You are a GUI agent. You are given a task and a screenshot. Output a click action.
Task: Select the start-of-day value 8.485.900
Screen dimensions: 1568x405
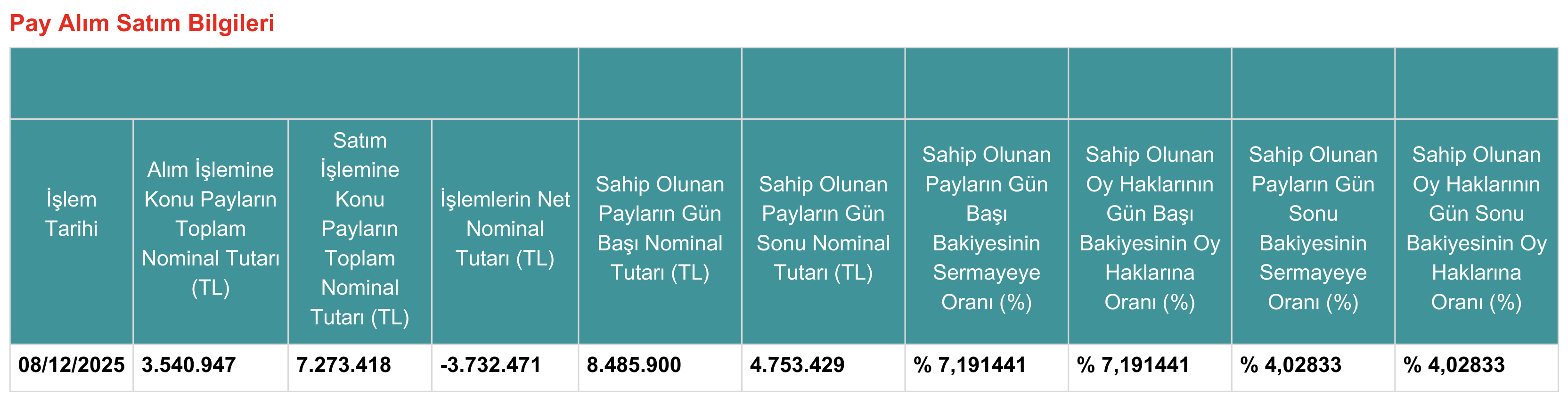[634, 365]
